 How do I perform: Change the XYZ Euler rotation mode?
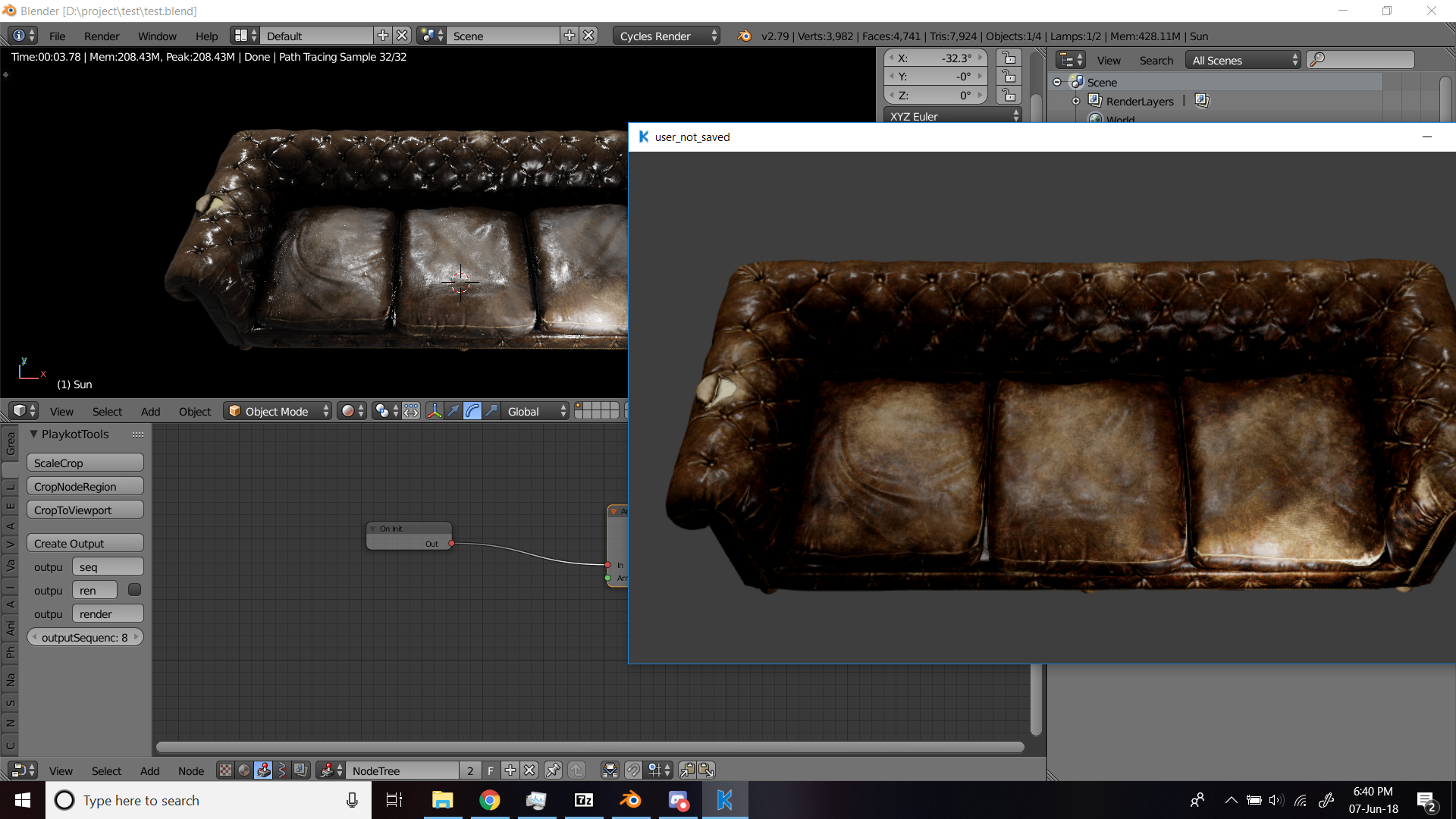953,116
